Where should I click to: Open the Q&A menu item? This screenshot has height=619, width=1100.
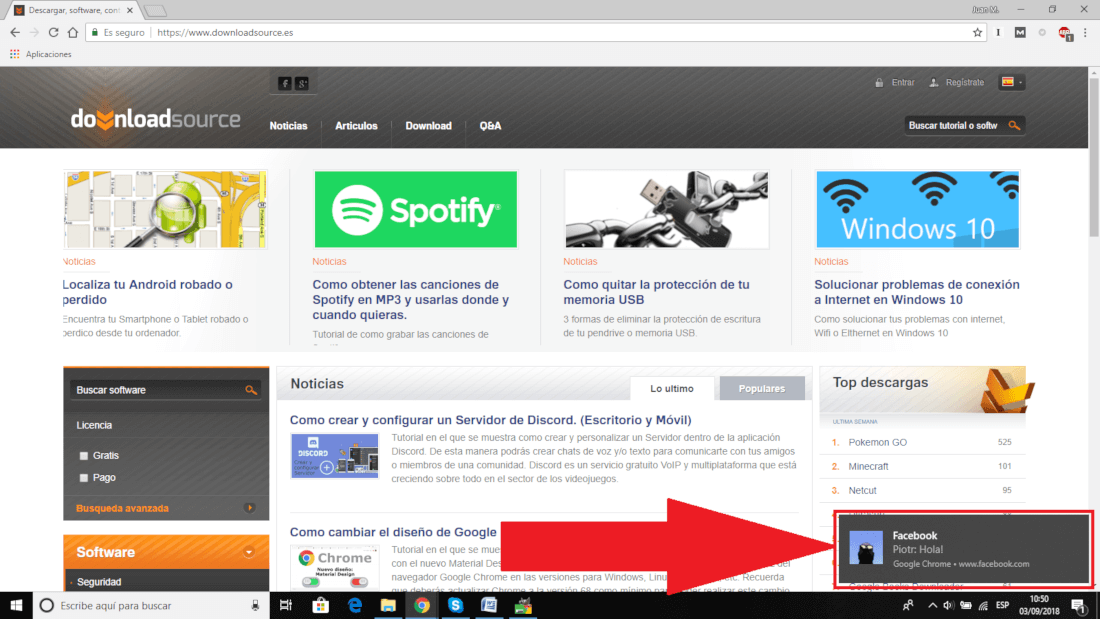tap(490, 126)
